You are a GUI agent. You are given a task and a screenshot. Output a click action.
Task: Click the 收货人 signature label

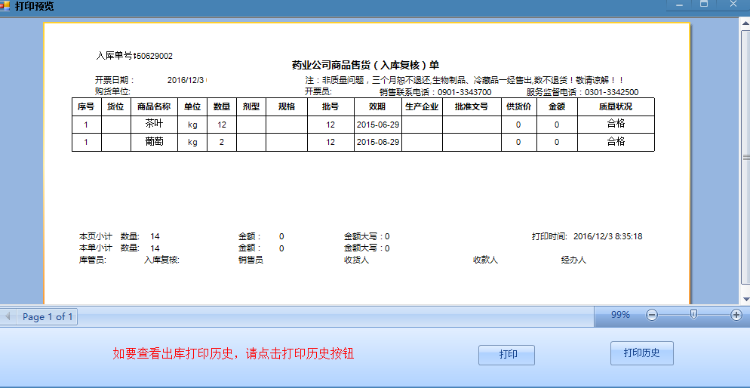[356, 260]
